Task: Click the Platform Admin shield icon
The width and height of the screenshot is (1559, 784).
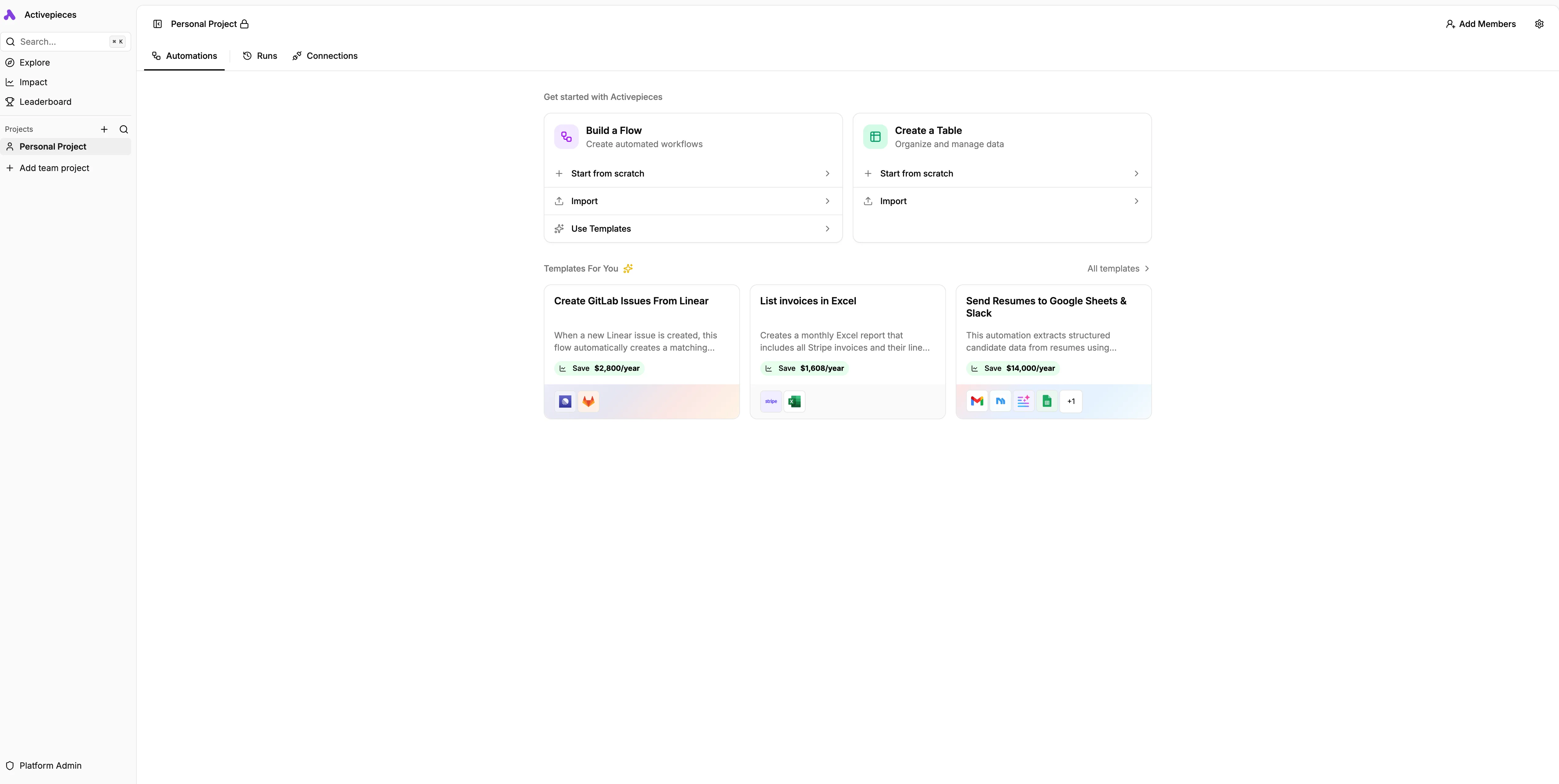Action: pos(10,766)
